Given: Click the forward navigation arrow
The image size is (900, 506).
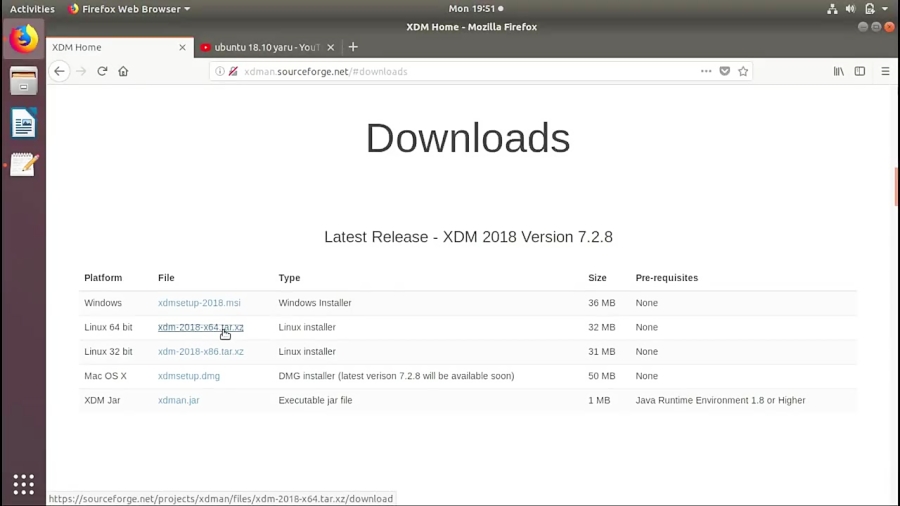Looking at the screenshot, I should pos(81,71).
